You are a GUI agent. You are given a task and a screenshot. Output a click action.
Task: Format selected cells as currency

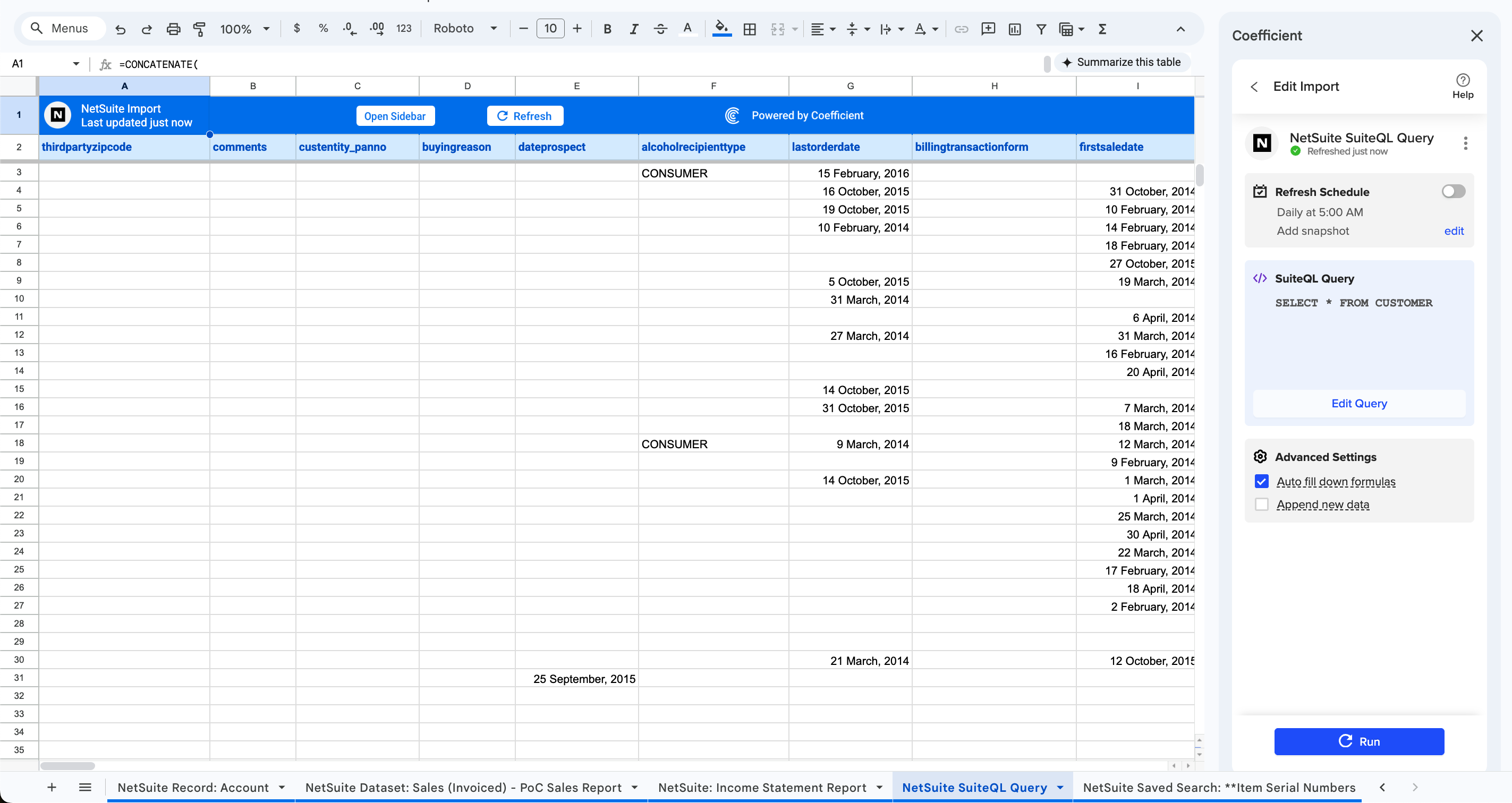(x=297, y=28)
